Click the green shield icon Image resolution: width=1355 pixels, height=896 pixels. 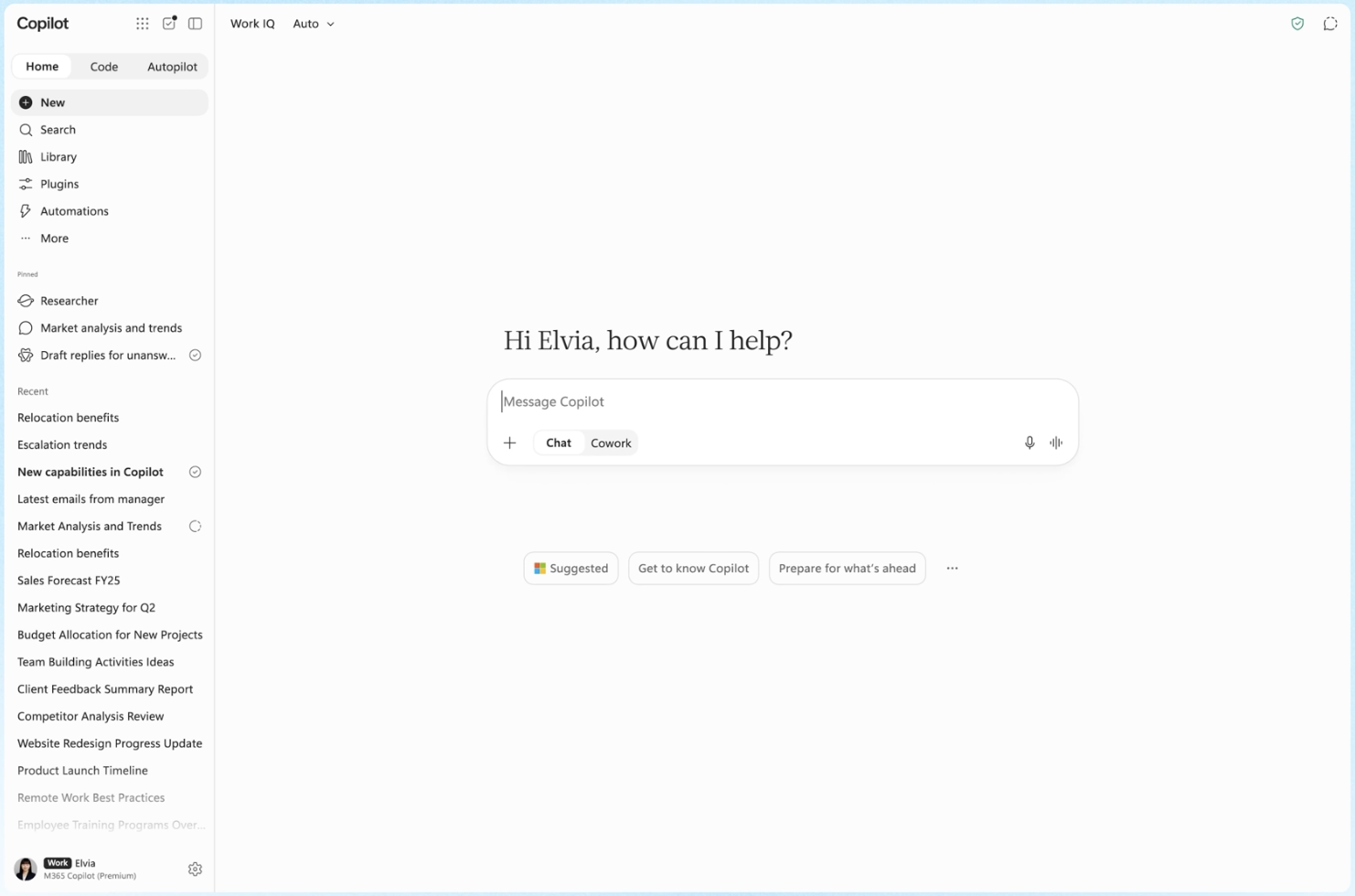tap(1297, 24)
